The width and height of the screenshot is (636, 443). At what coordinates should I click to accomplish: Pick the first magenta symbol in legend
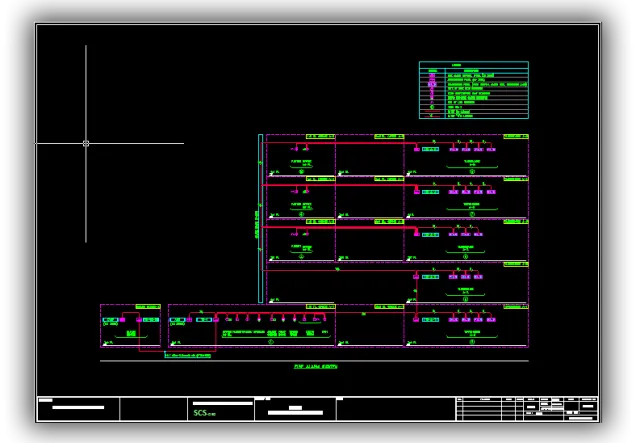432,75
